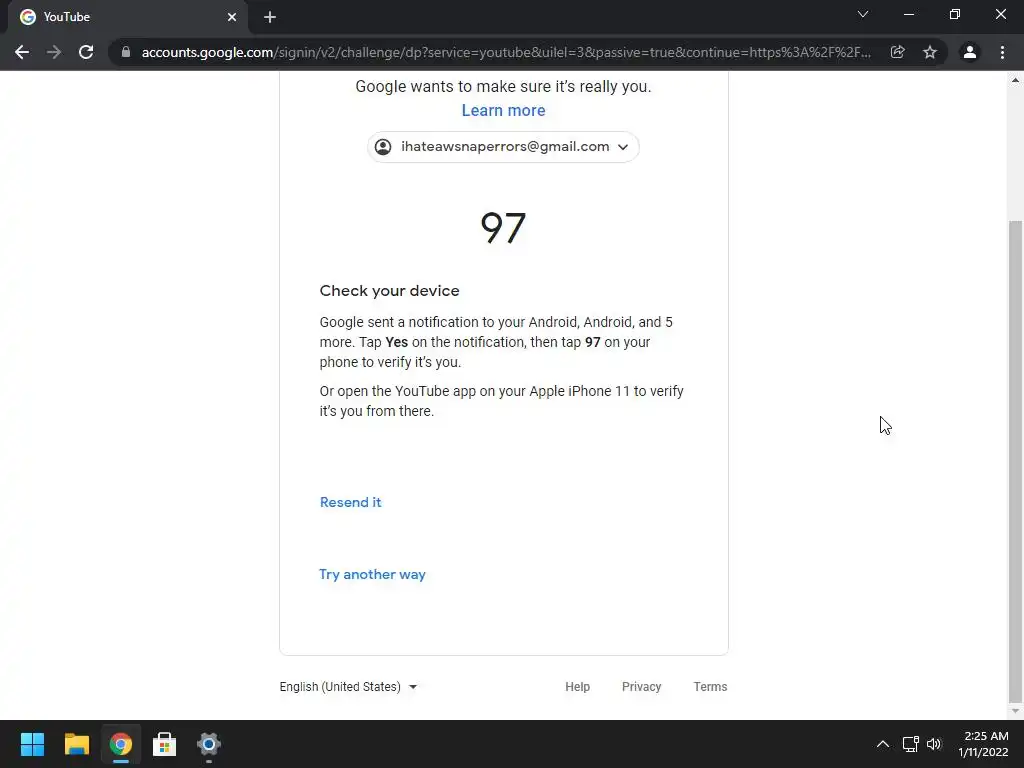View site security lock info
Image resolution: width=1024 pixels, height=768 pixels.
tap(126, 52)
